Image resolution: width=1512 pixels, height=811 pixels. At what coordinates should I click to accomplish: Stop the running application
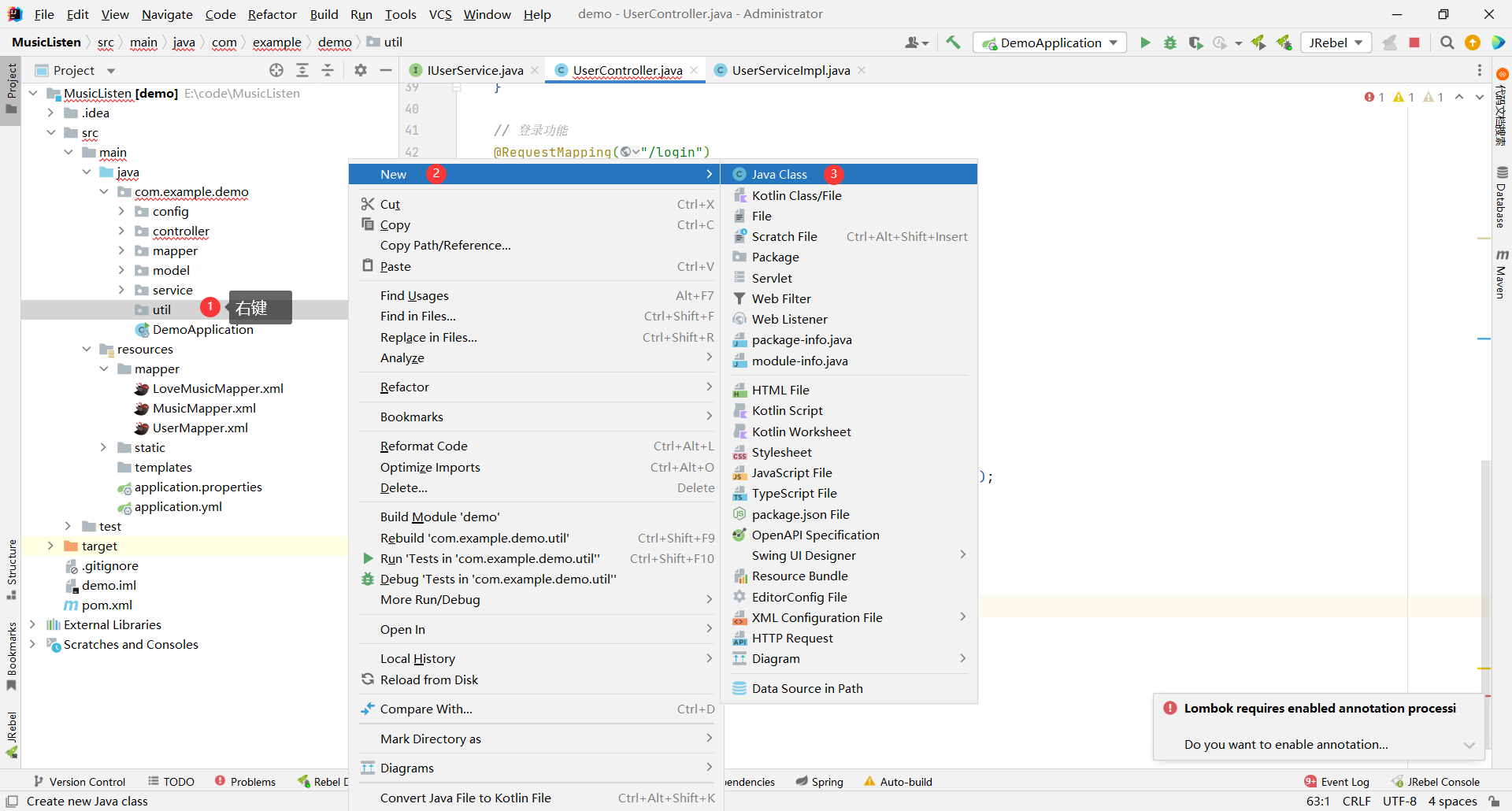(x=1414, y=43)
